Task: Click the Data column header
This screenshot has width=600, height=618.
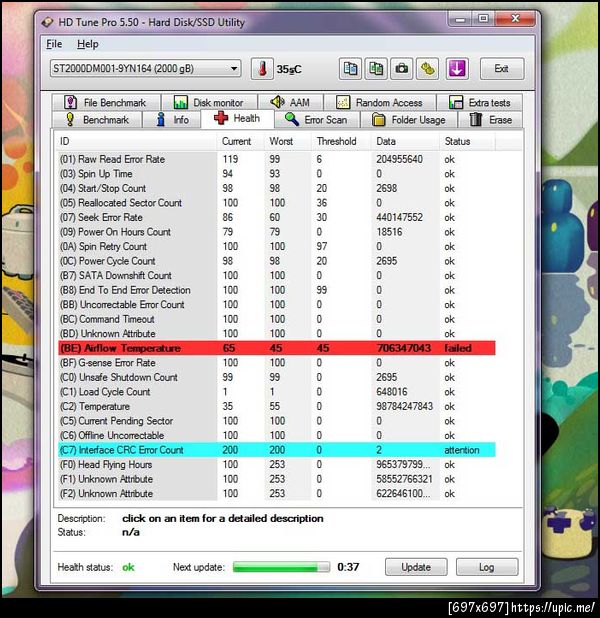Action: click(405, 141)
